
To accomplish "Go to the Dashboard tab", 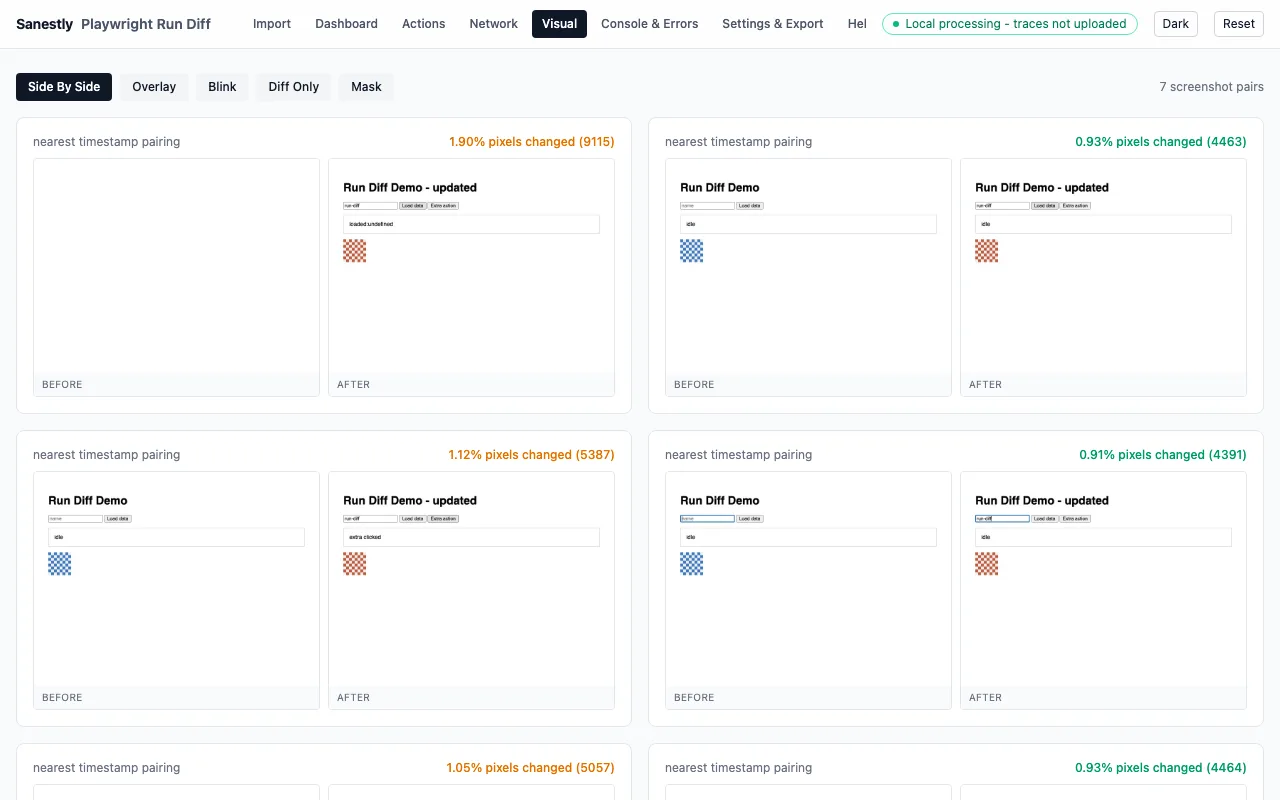I will pos(346,24).
